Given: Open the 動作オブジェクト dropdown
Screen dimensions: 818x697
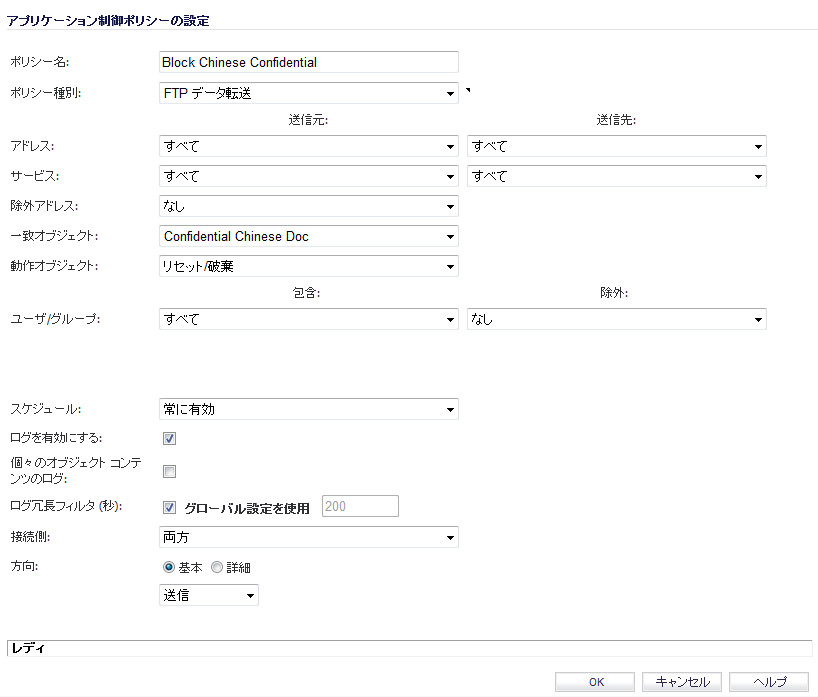Looking at the screenshot, I should click(x=308, y=266).
